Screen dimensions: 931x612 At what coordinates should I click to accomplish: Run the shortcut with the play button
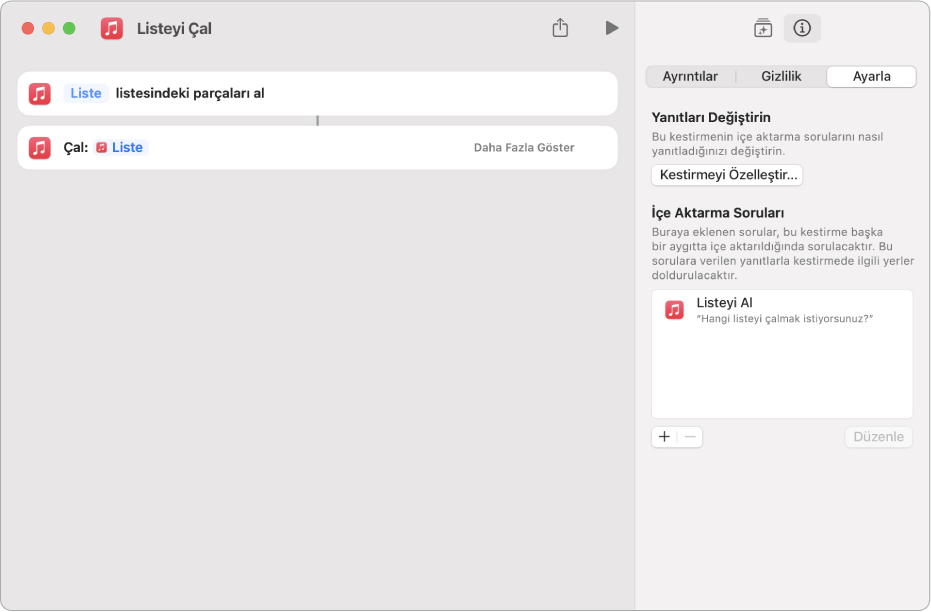click(x=612, y=28)
